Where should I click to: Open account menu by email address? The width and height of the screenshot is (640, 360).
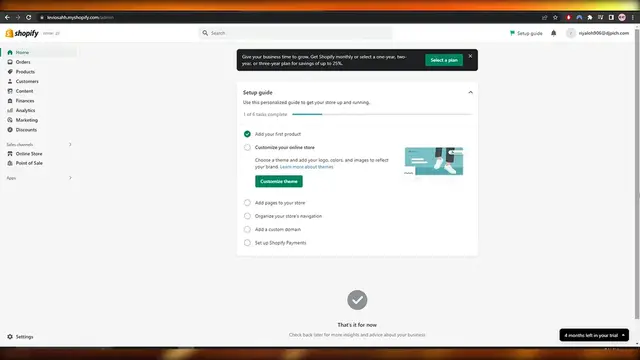[x=604, y=33]
